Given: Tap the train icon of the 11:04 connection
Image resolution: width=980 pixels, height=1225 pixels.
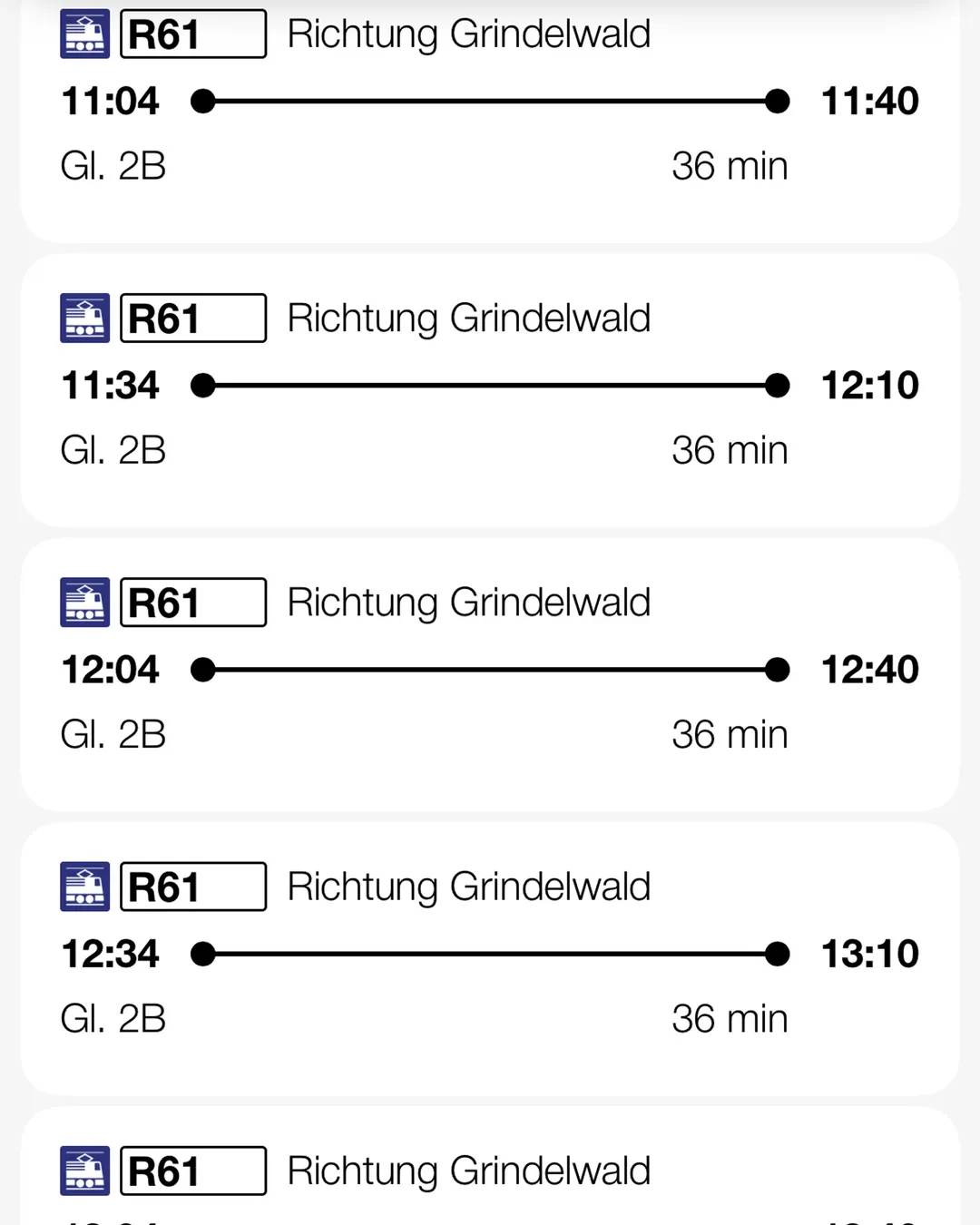Looking at the screenshot, I should [x=84, y=34].
